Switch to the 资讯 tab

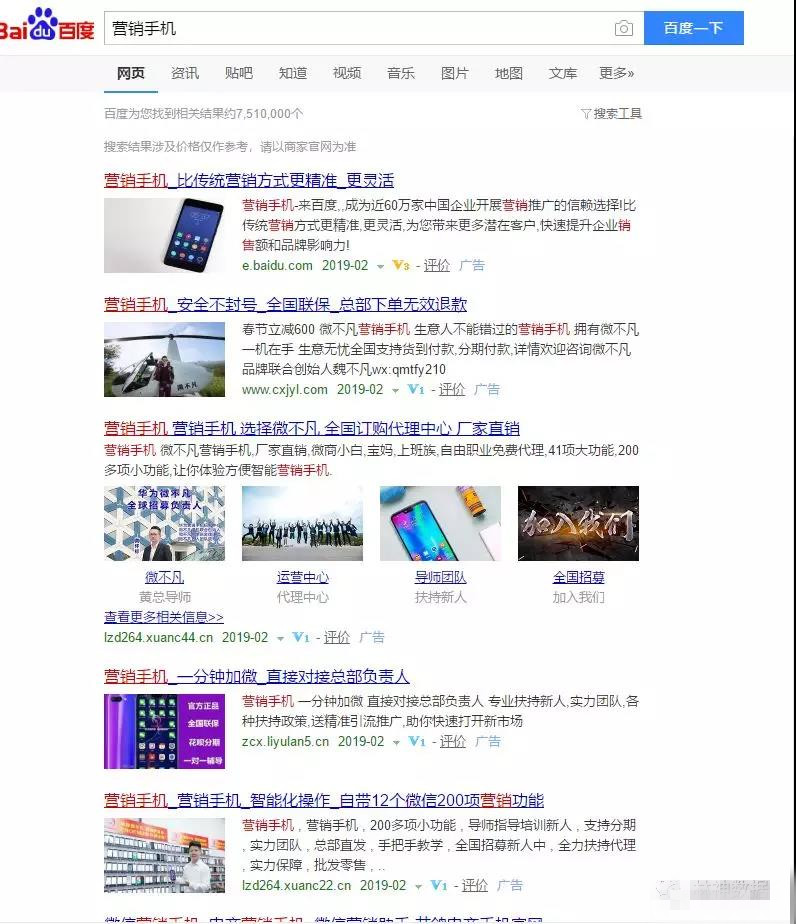pyautogui.click(x=185, y=73)
